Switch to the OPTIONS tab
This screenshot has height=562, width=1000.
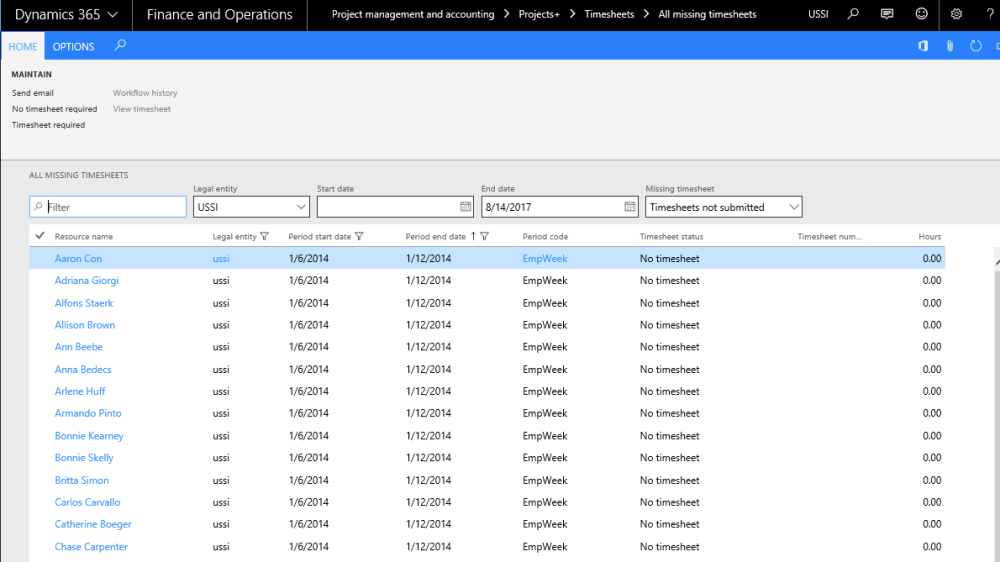[73, 47]
